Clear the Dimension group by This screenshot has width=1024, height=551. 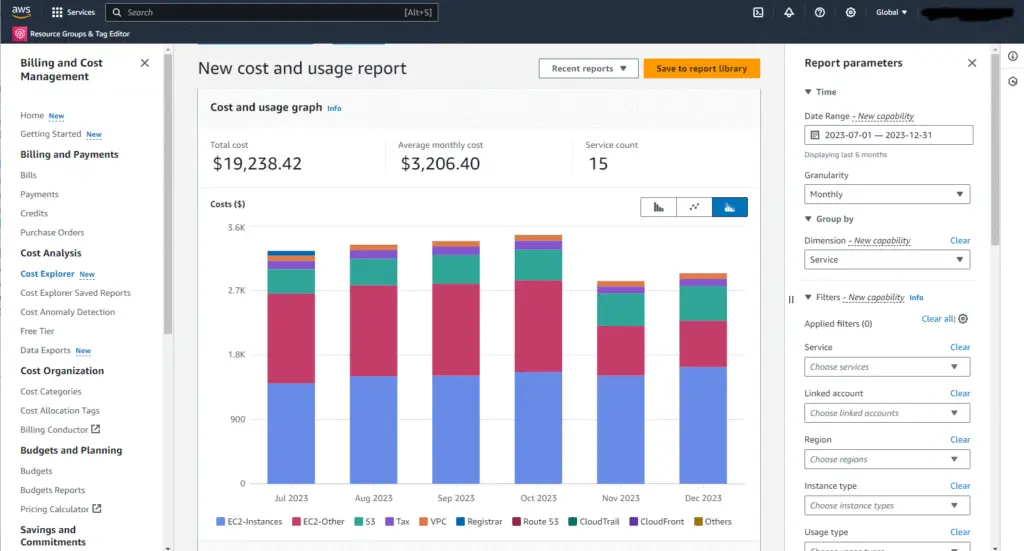pos(960,241)
